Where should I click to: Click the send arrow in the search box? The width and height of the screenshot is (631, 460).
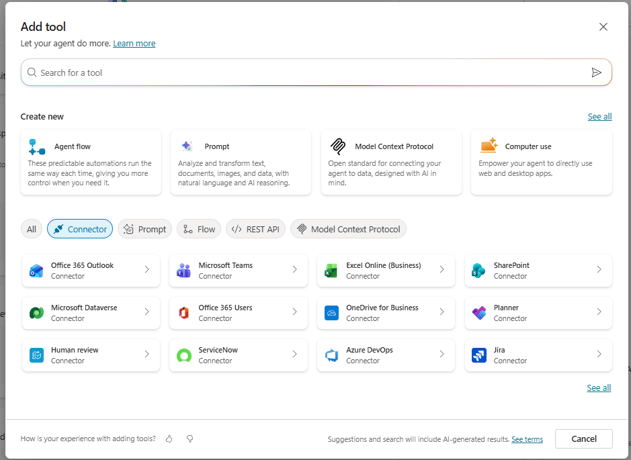coord(596,72)
